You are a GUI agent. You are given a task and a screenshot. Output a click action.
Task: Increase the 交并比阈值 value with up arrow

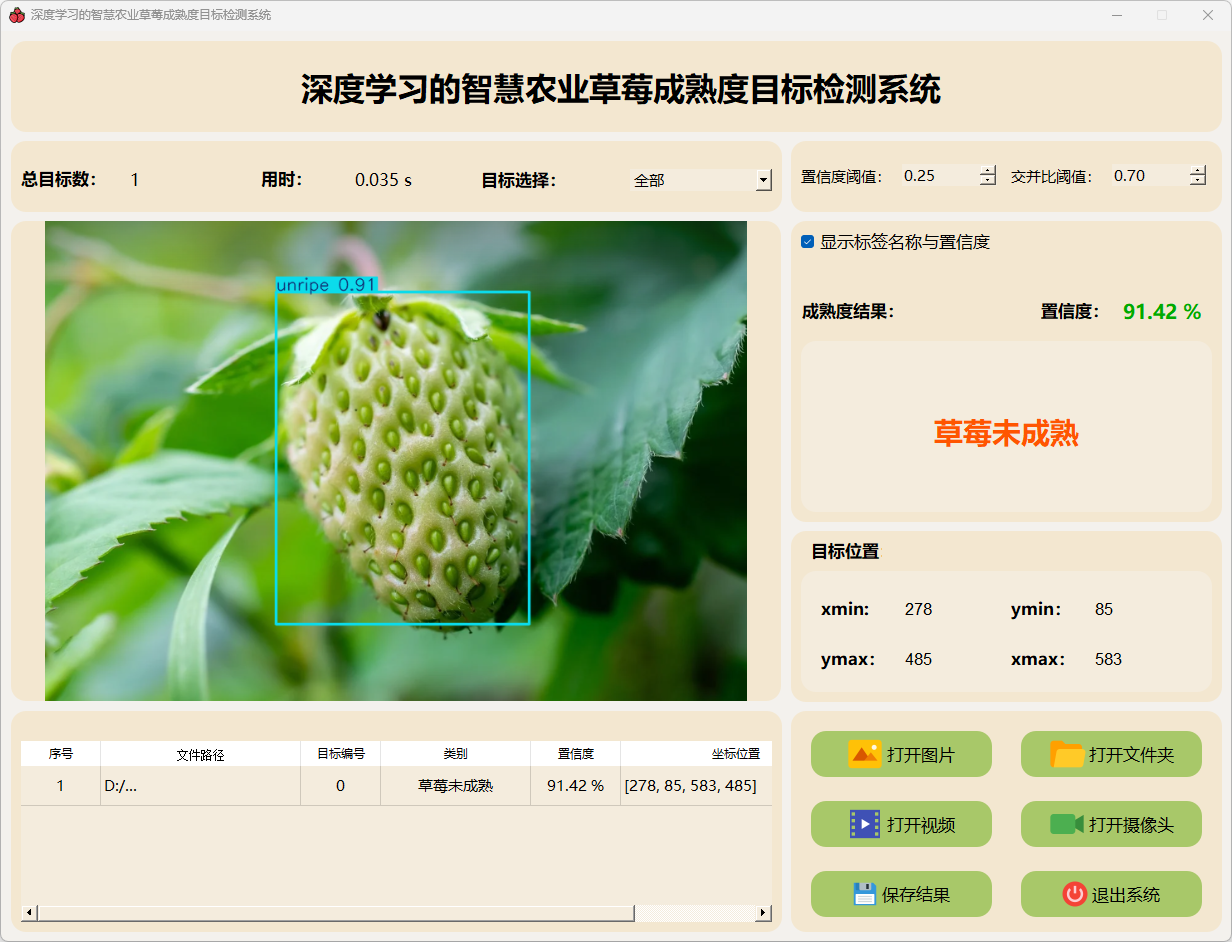(1198, 170)
